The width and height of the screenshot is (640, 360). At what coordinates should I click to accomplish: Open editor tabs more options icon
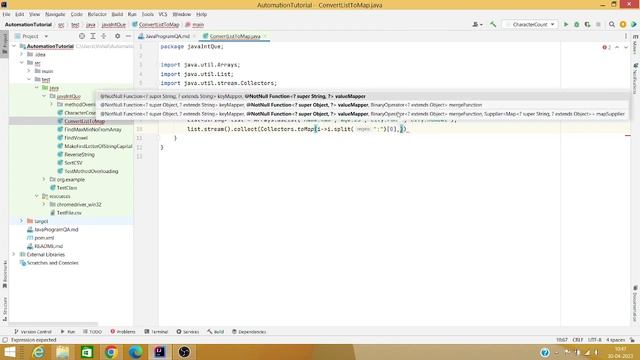point(626,36)
